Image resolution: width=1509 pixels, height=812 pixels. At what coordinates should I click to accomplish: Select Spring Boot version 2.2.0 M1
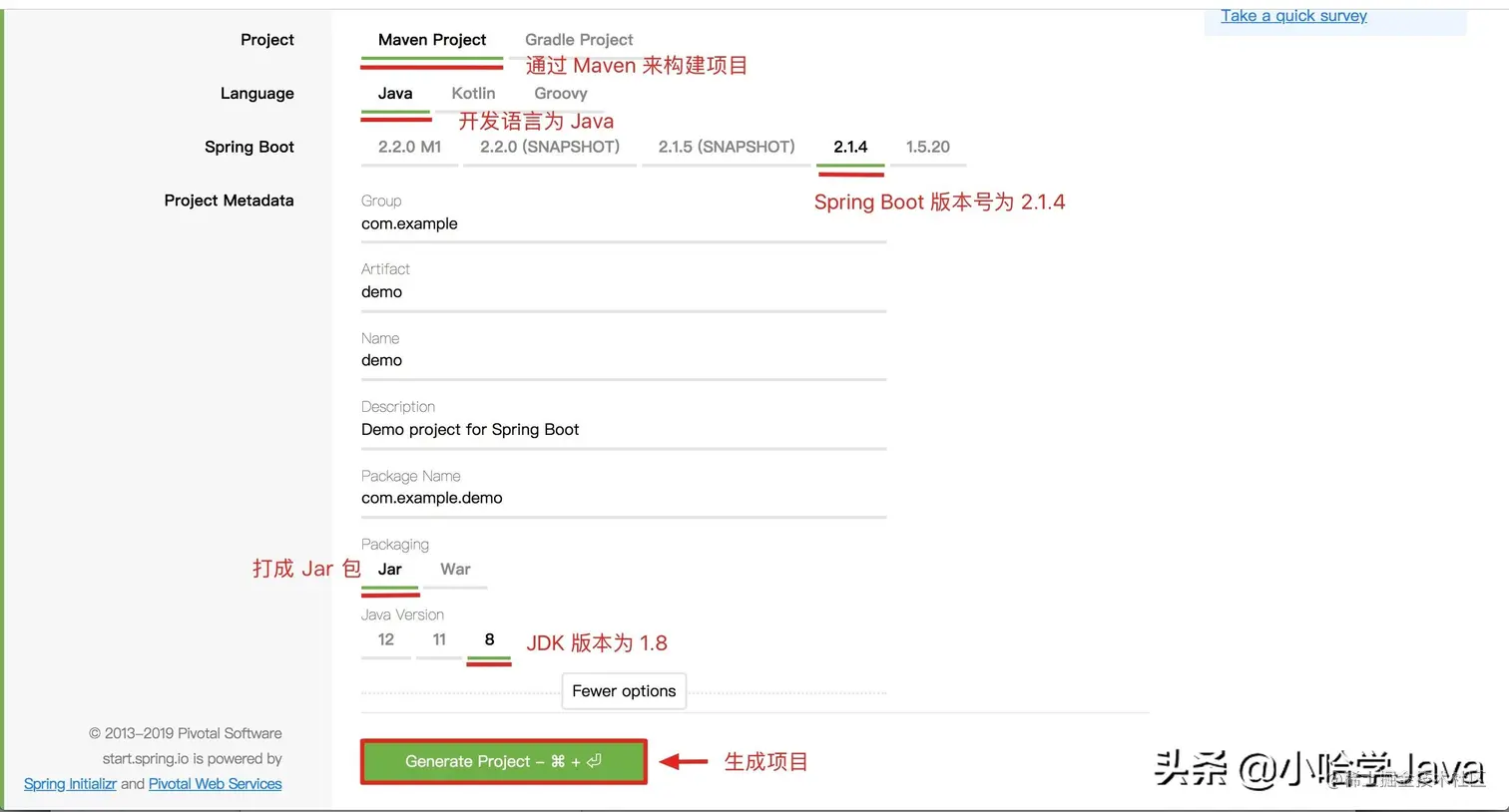click(409, 147)
